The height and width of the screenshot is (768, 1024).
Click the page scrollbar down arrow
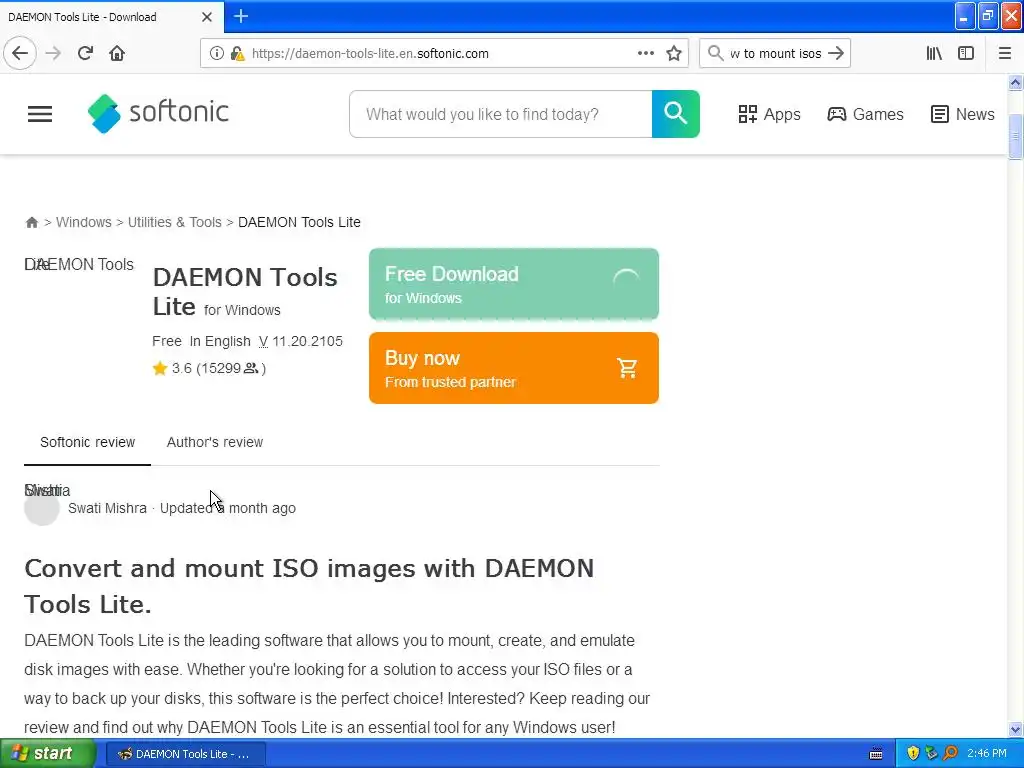point(1015,729)
